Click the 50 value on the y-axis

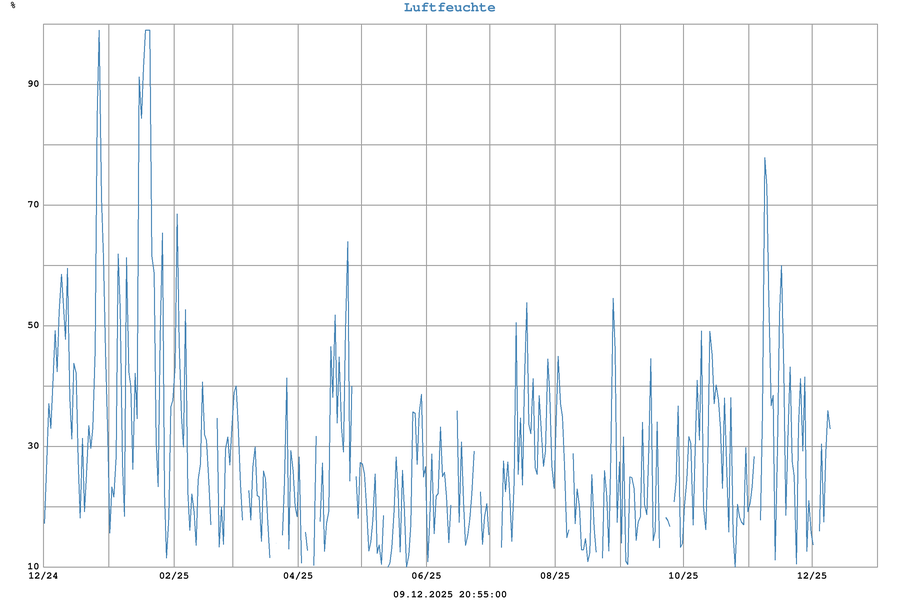point(33,326)
